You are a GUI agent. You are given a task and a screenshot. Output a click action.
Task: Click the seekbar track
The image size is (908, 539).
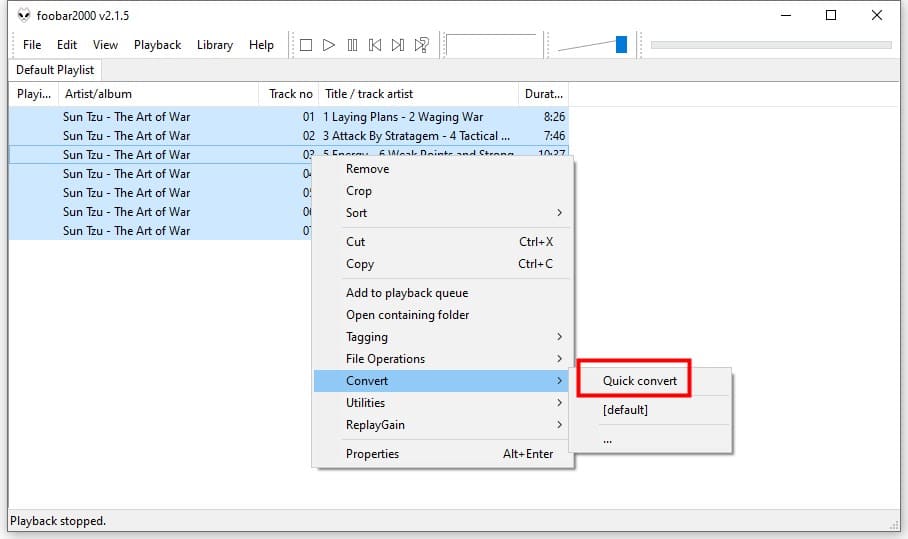771,45
